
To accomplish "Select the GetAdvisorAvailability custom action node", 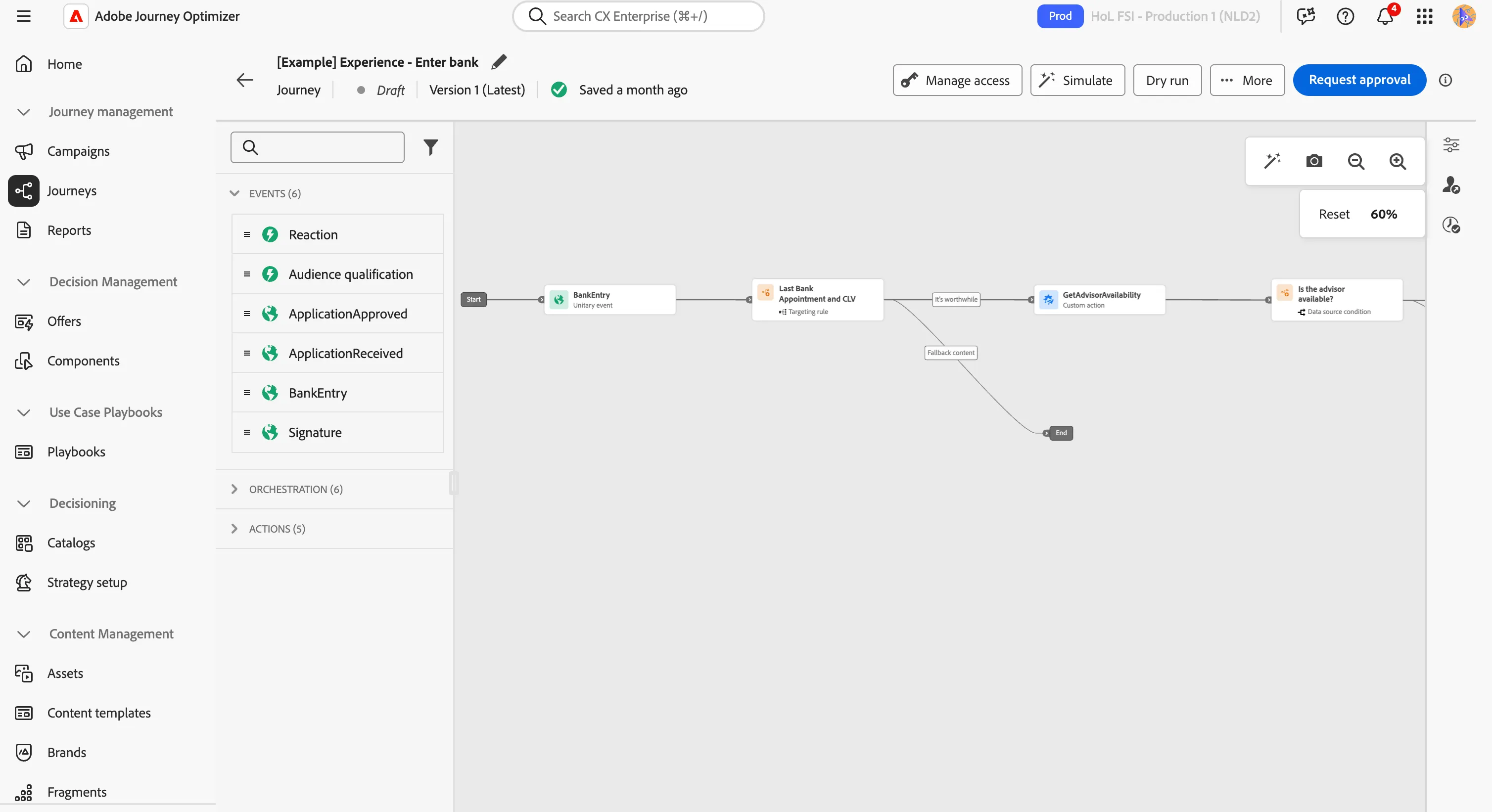I will (x=1099, y=300).
